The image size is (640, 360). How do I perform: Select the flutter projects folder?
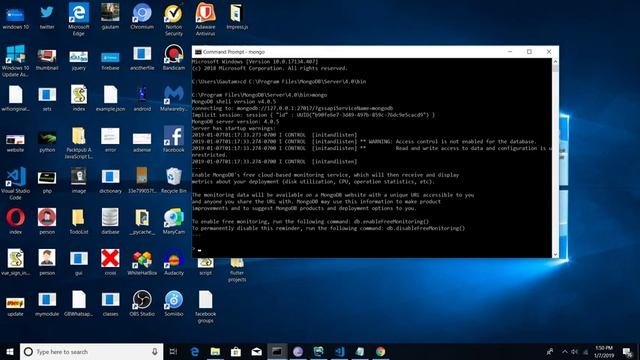[237, 270]
